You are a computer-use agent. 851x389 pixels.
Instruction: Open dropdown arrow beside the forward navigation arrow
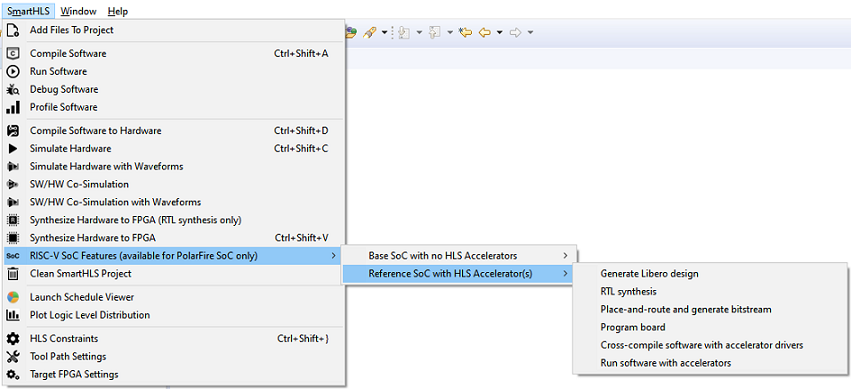(530, 33)
